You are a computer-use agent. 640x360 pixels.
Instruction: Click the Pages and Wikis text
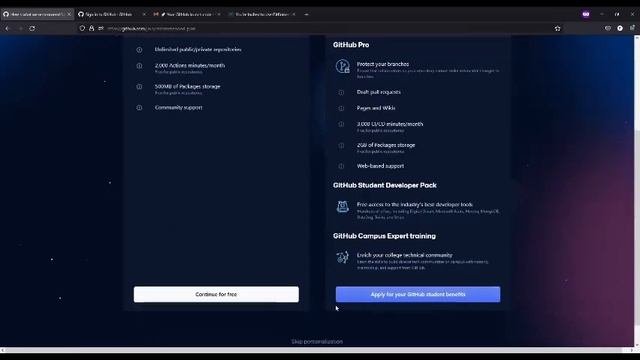[376, 108]
